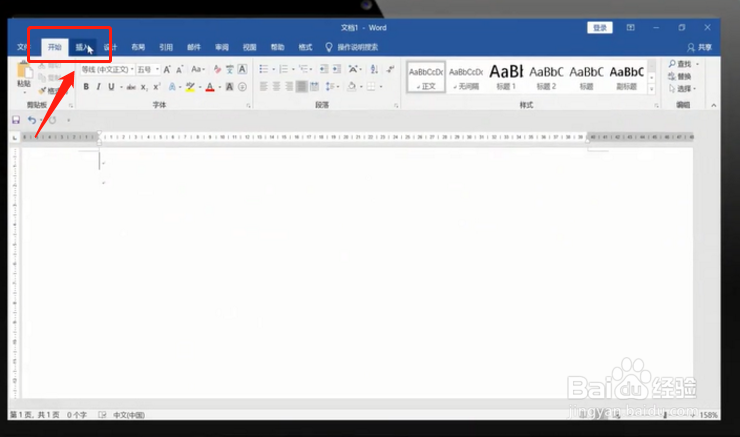Viewport: 740px width, 437px height.
Task: Toggle Align Left paragraph
Action: pos(264,86)
